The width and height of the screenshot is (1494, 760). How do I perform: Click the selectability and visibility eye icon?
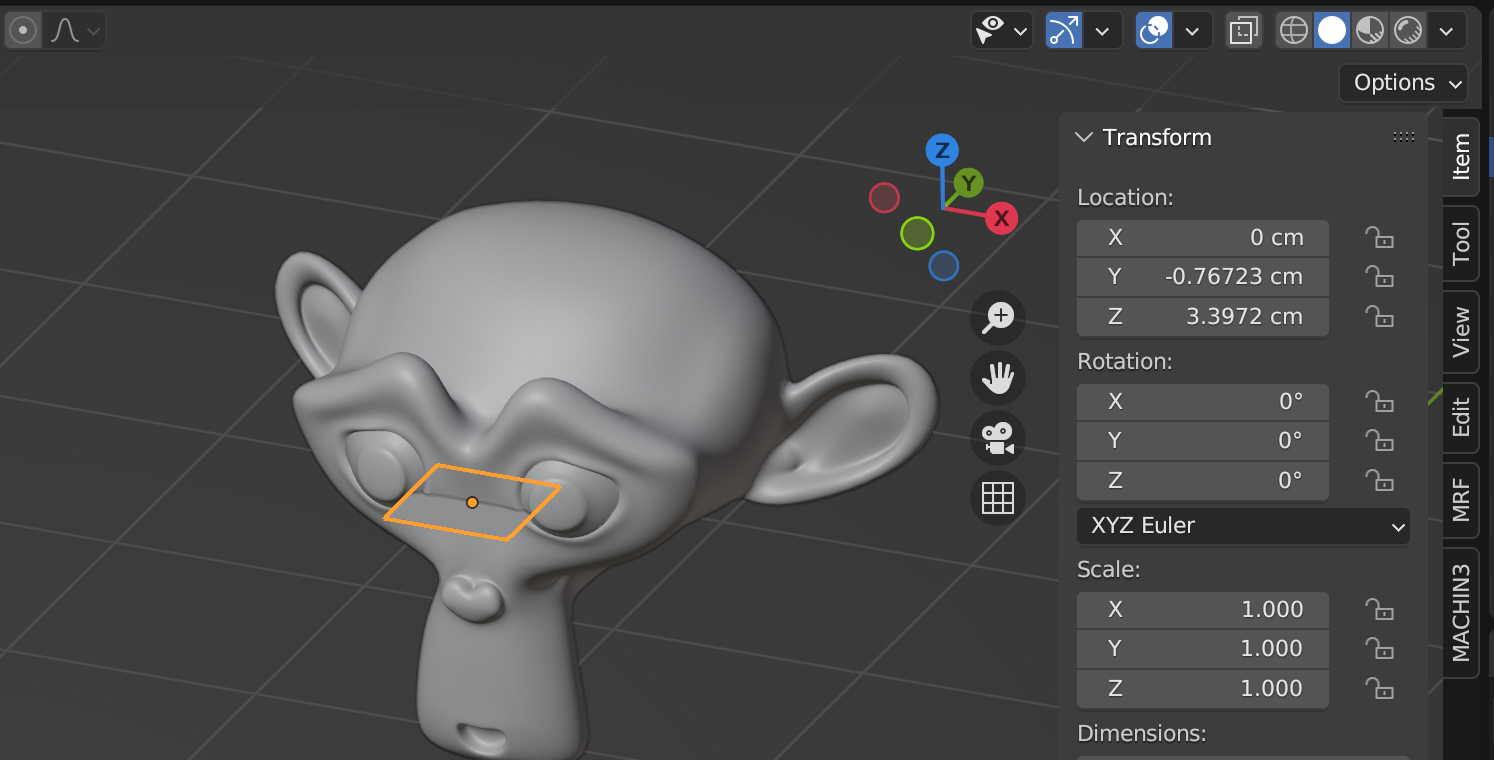[1002, 31]
